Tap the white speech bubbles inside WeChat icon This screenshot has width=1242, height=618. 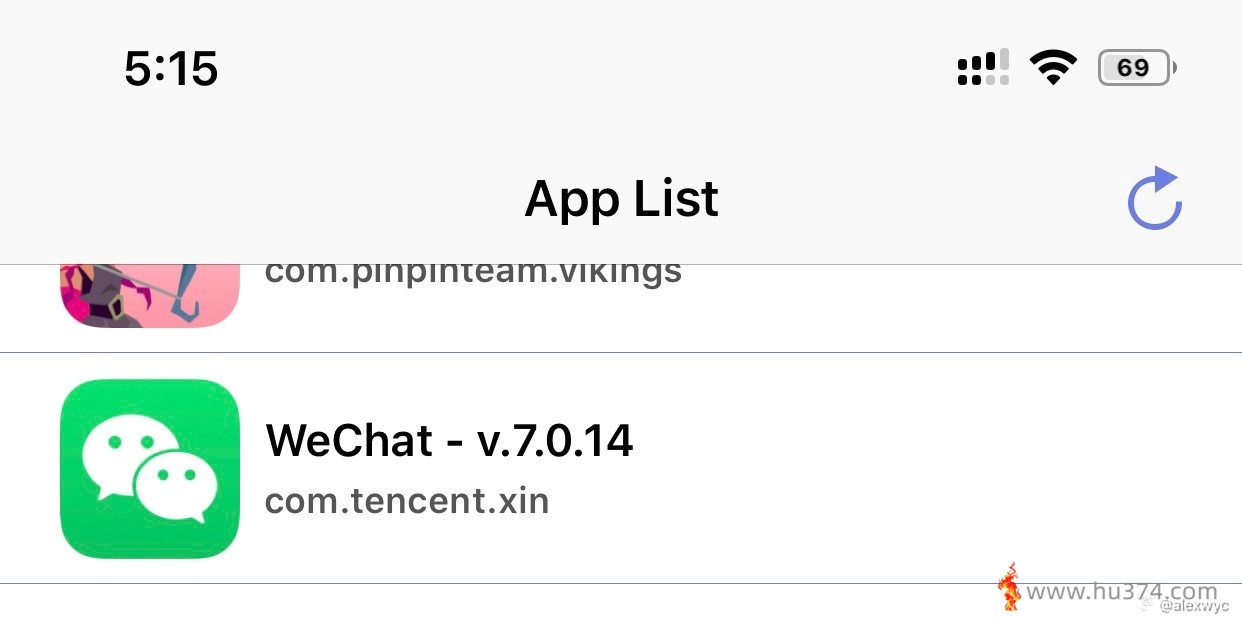(x=150, y=470)
